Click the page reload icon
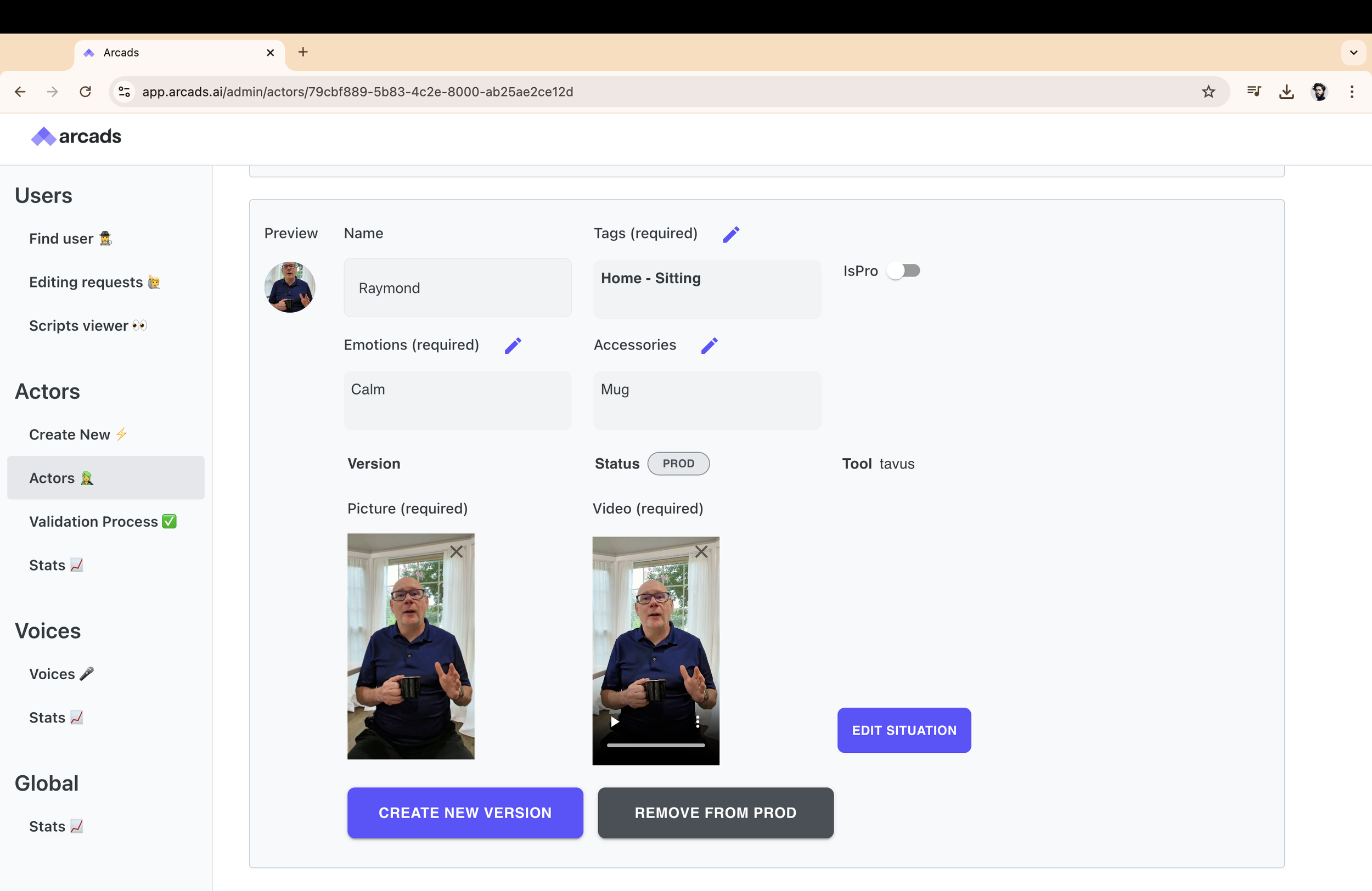This screenshot has height=891, width=1372. tap(85, 92)
